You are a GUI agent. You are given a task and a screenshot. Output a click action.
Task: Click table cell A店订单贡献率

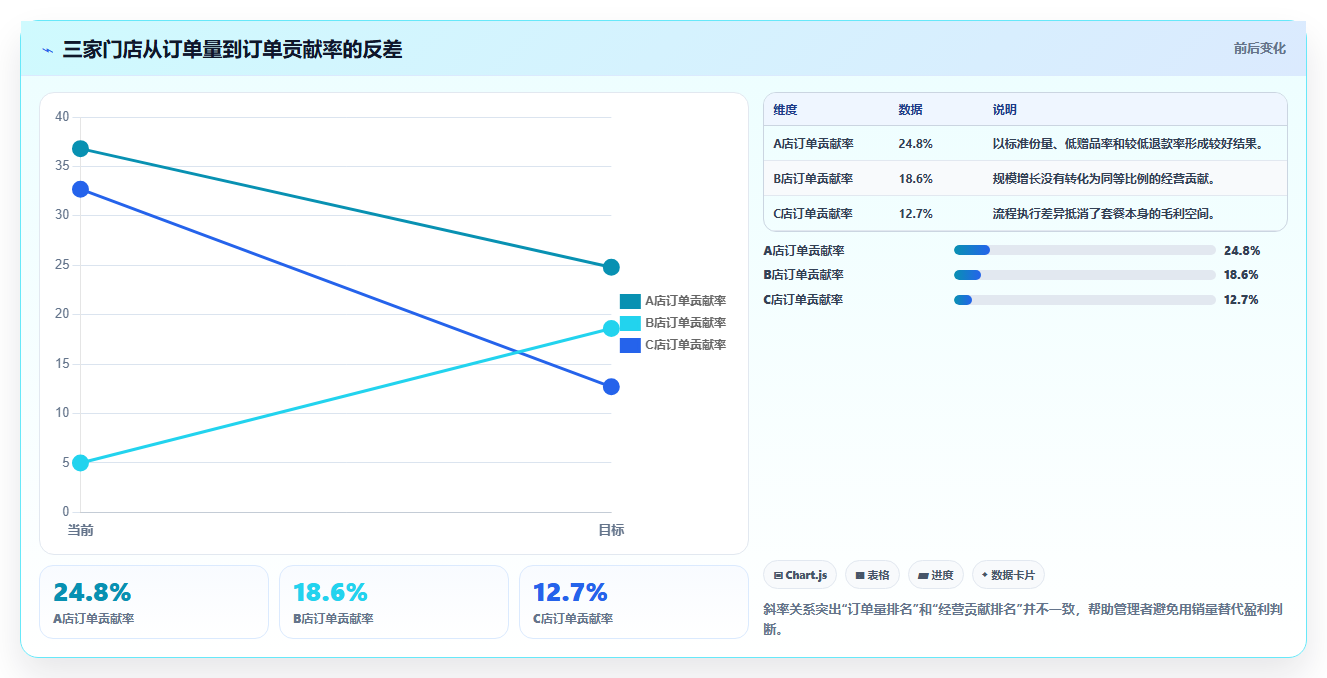pyautogui.click(x=813, y=144)
